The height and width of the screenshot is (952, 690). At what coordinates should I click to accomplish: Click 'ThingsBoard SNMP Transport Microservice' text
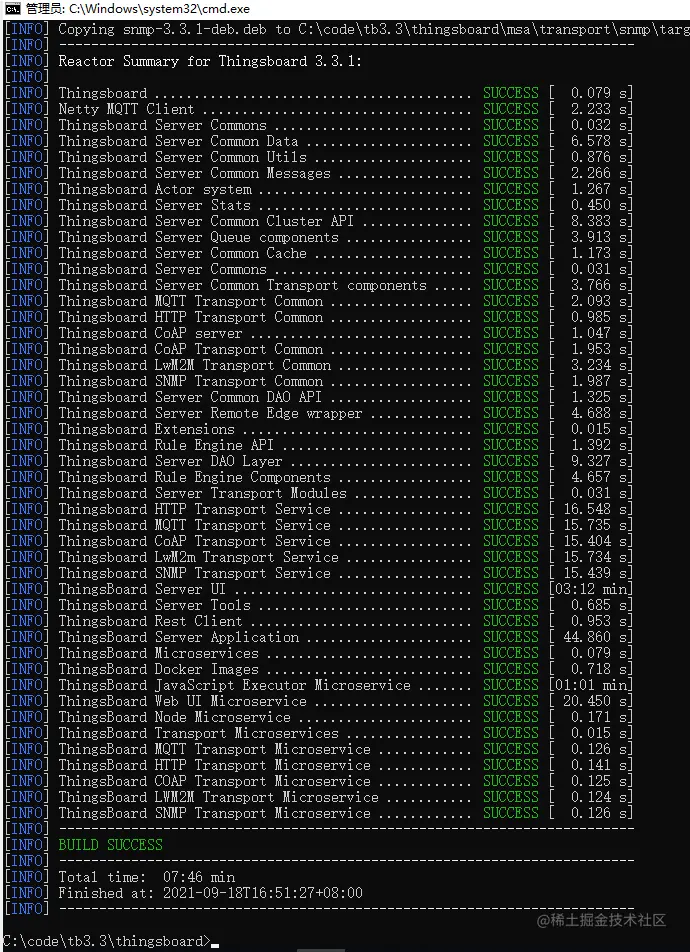tap(214, 813)
